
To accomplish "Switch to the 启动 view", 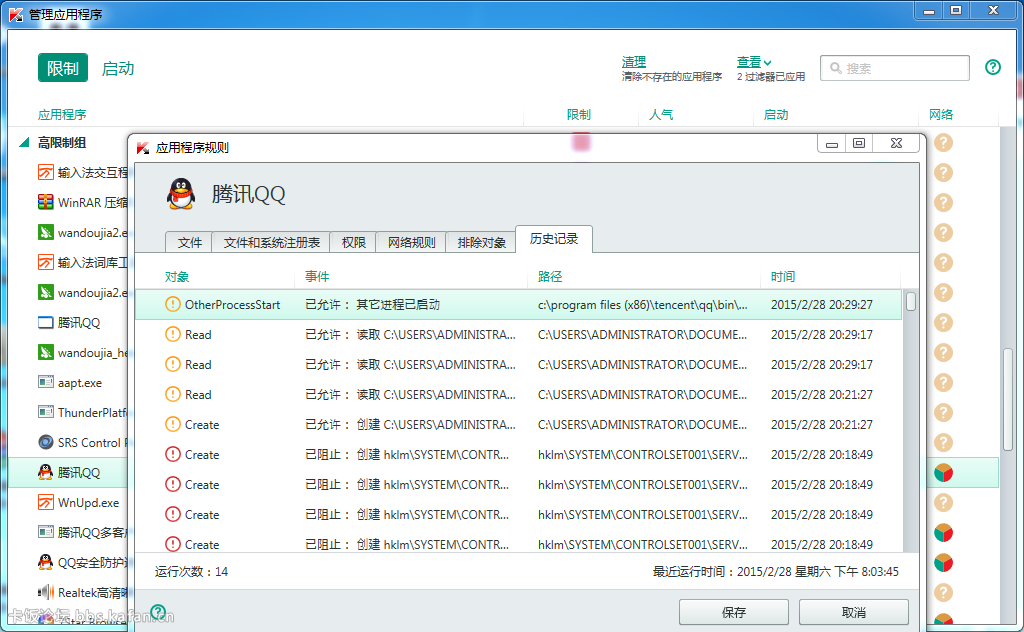I will [118, 69].
